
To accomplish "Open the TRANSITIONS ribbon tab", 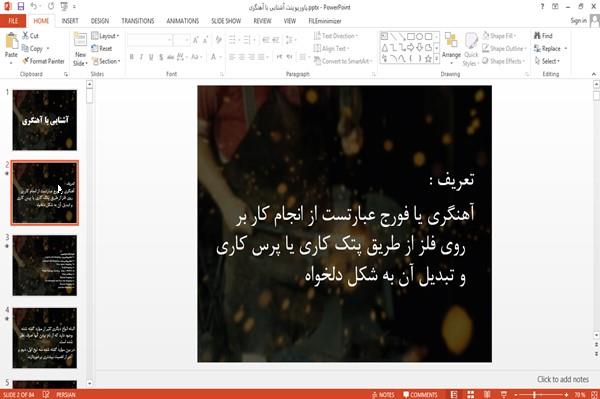I will click(x=138, y=21).
